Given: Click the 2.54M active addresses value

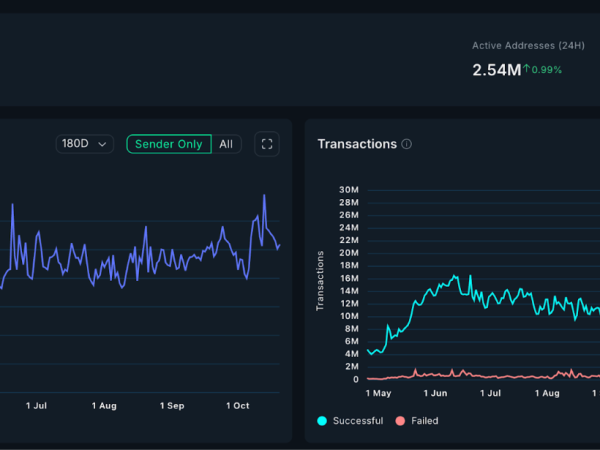Looking at the screenshot, I should [x=497, y=70].
